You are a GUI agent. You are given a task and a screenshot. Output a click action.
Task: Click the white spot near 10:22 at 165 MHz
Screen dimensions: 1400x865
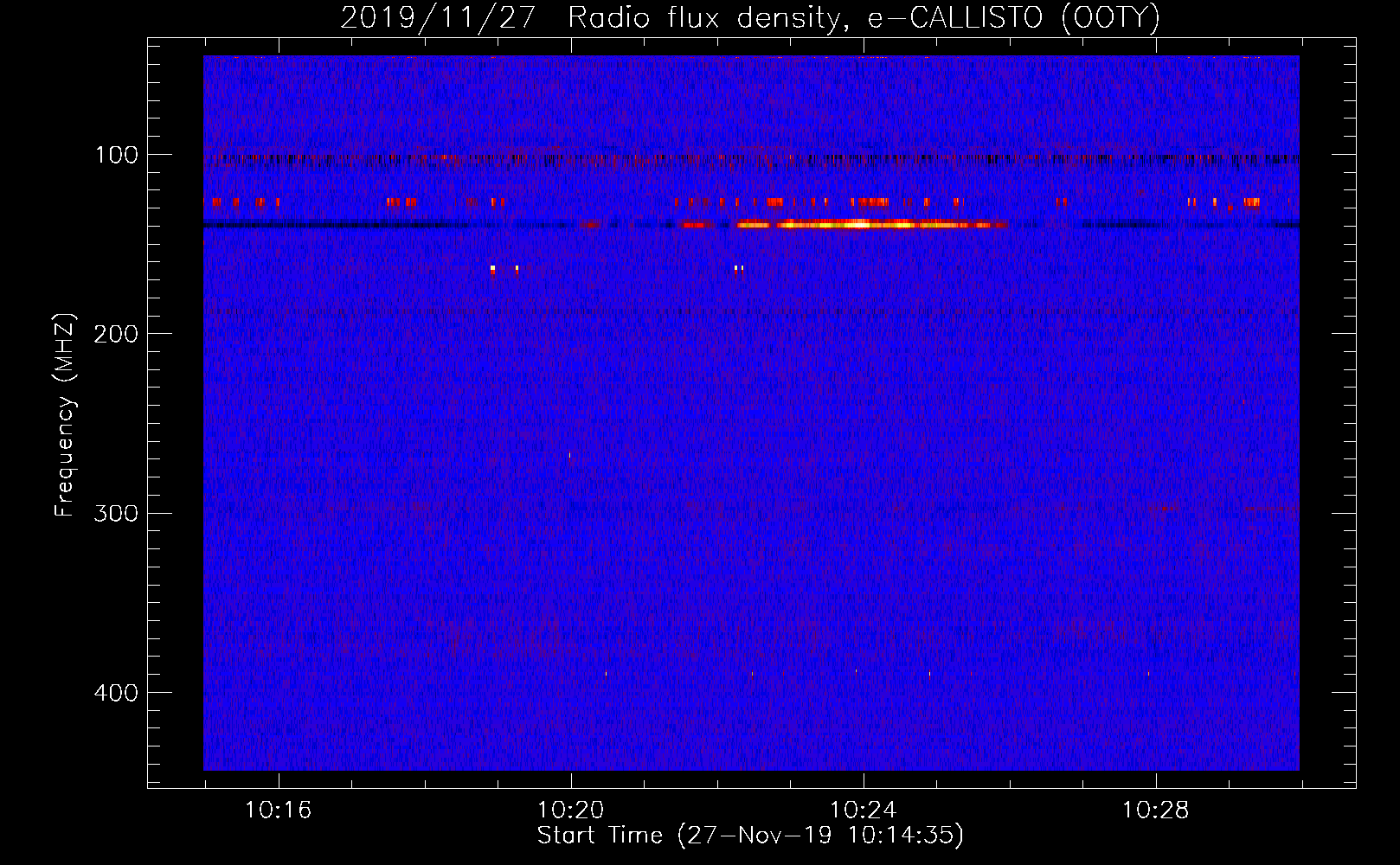pyautogui.click(x=739, y=268)
